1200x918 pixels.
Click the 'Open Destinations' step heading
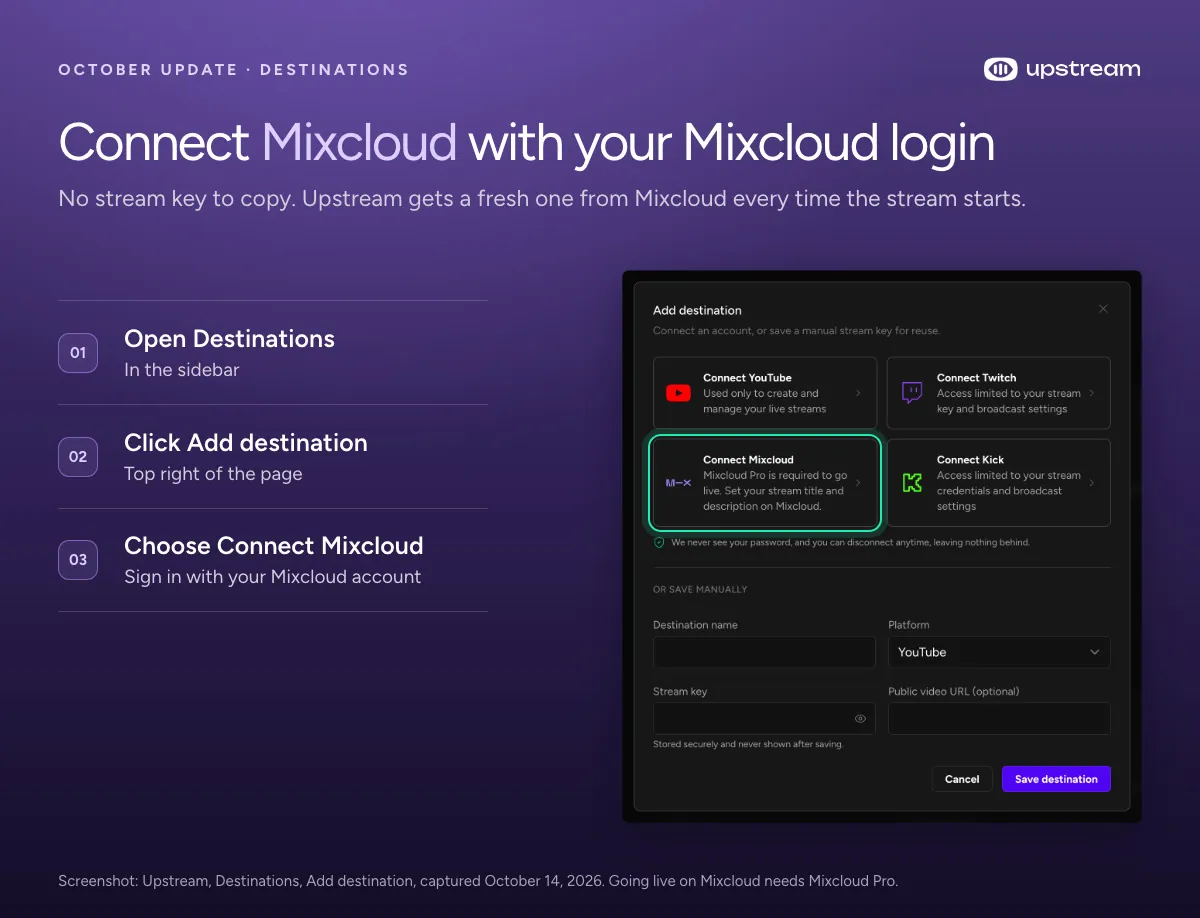229,339
